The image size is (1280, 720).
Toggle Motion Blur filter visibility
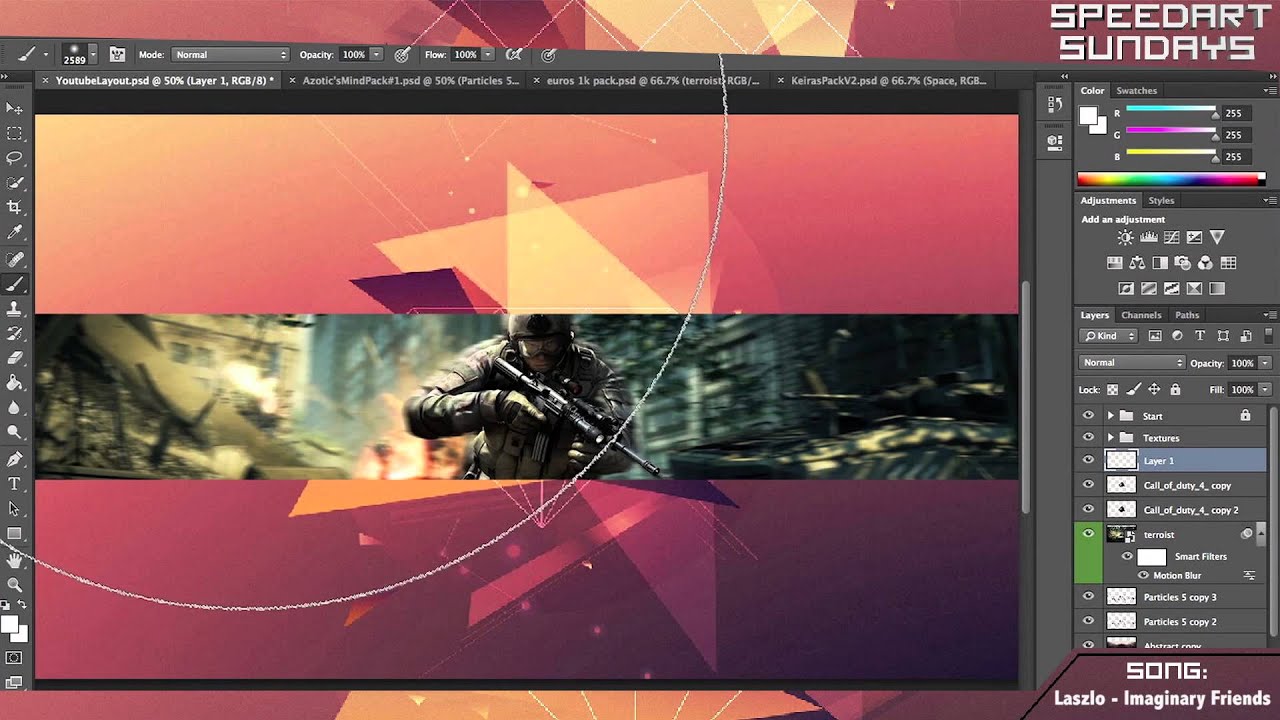[x=1143, y=576]
